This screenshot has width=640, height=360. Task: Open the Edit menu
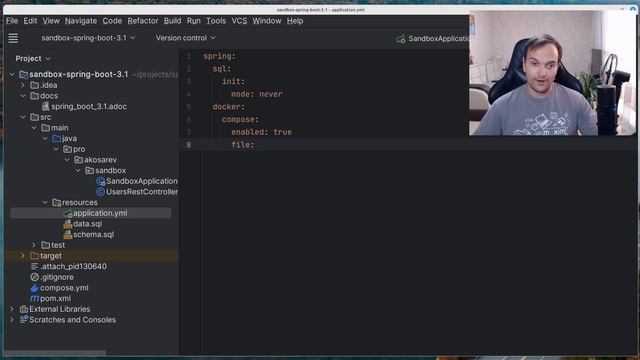coord(30,21)
